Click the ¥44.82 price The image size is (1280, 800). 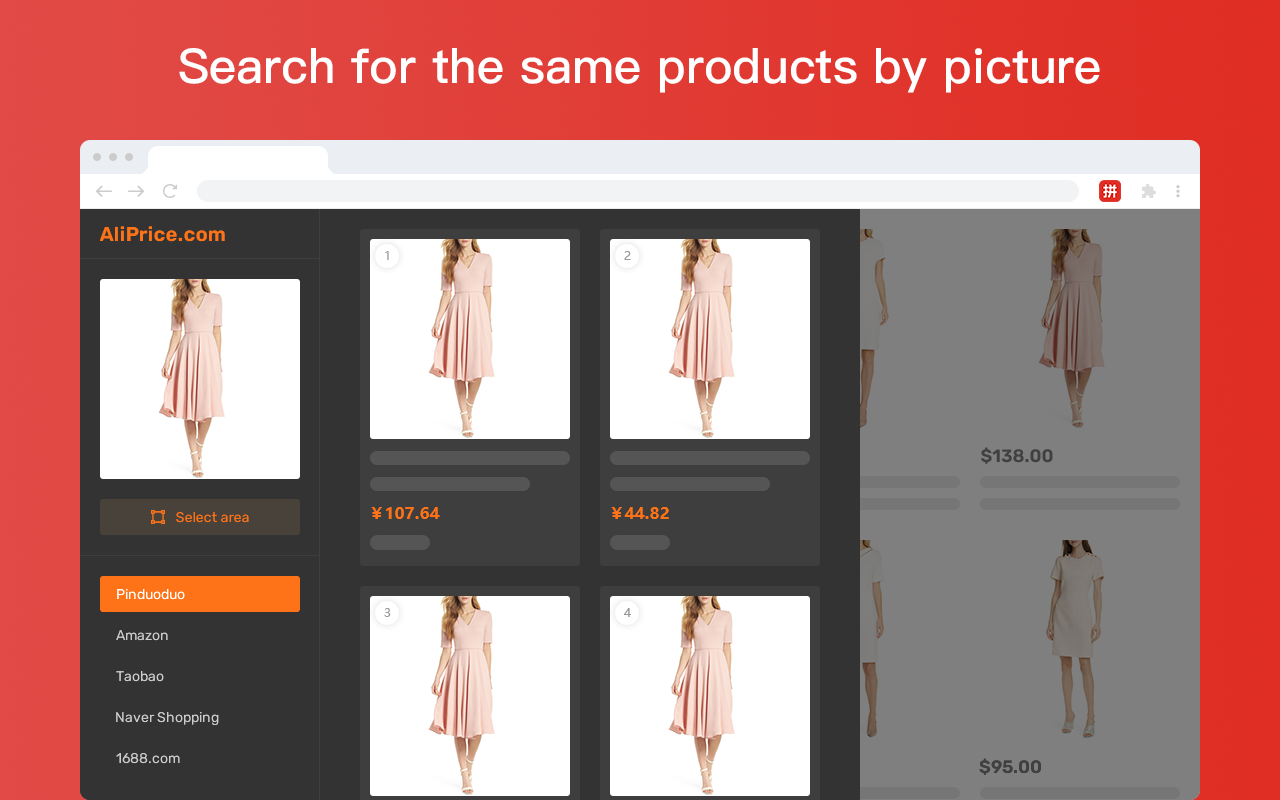point(640,513)
